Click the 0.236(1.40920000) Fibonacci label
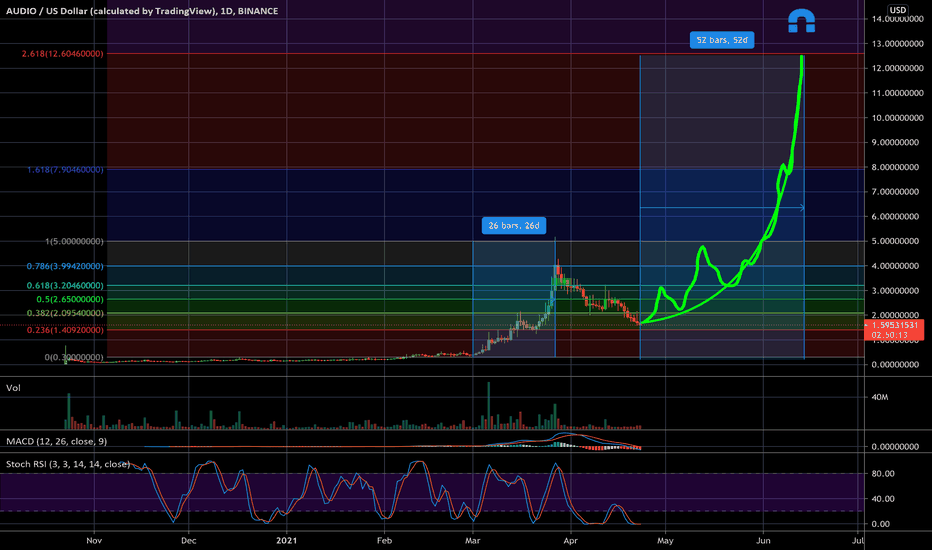Viewport: 932px width, 550px height. [x=65, y=330]
